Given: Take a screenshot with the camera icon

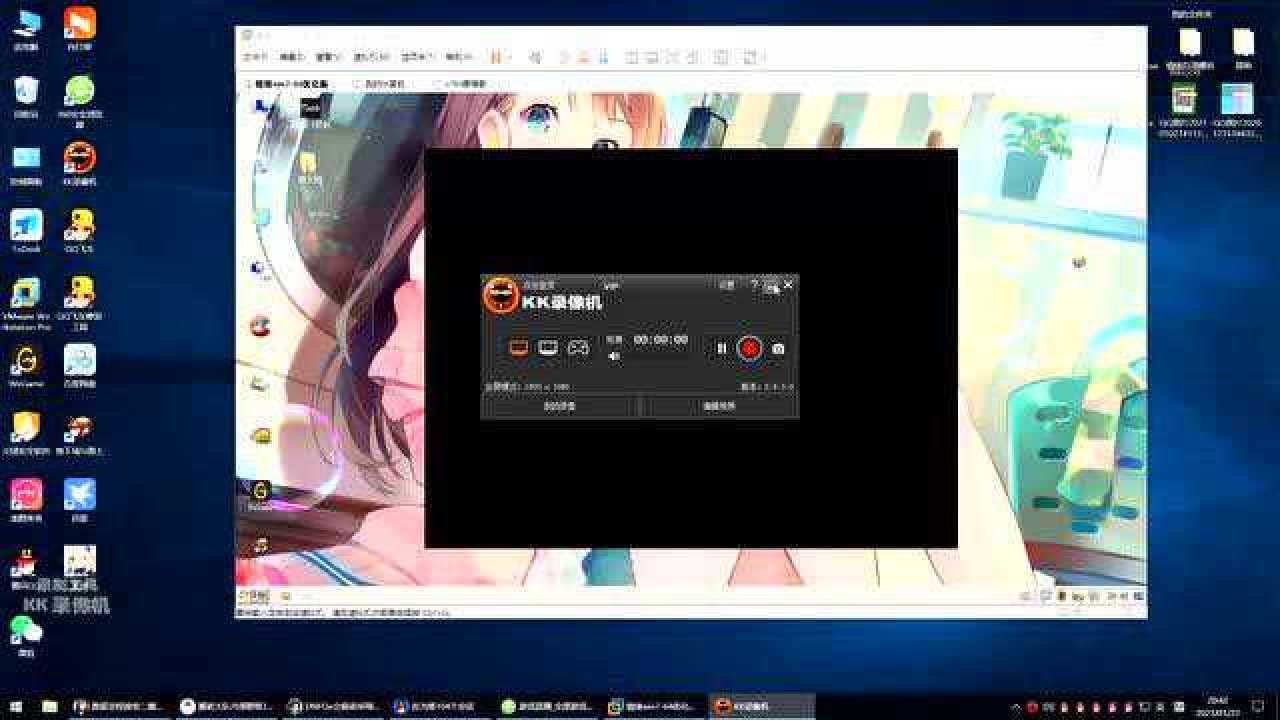Looking at the screenshot, I should click(x=778, y=349).
